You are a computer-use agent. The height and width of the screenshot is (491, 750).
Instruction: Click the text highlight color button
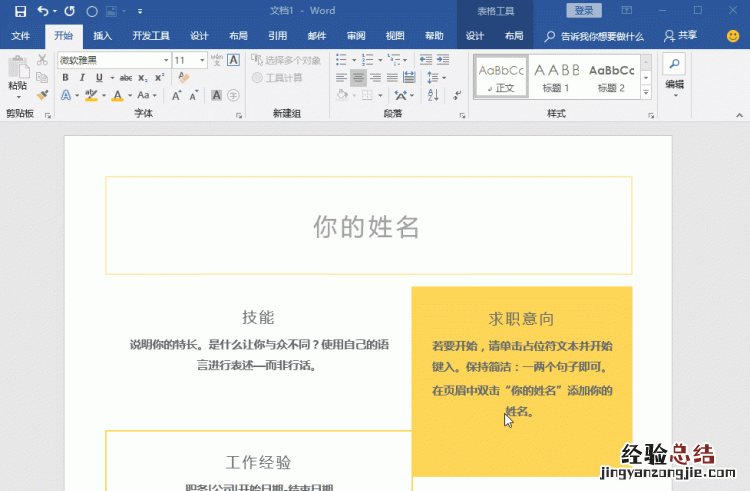[x=91, y=95]
